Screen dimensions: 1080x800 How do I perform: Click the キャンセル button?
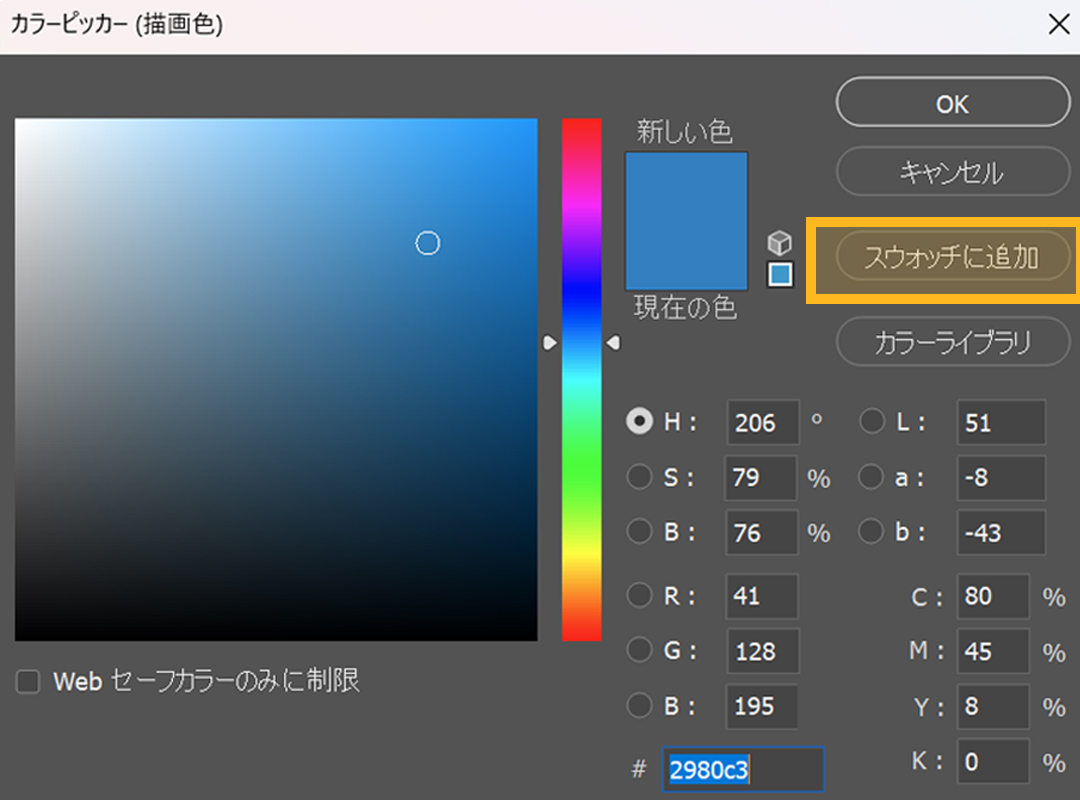pyautogui.click(x=952, y=172)
